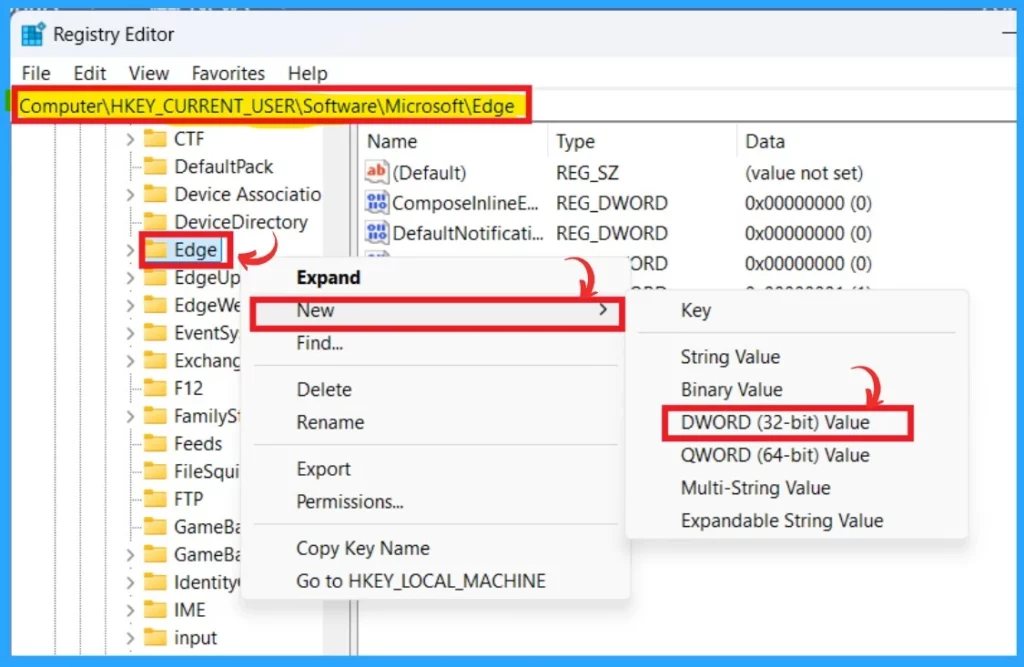1024x667 pixels.
Task: Click the Device Association folder icon
Action: pos(155,194)
